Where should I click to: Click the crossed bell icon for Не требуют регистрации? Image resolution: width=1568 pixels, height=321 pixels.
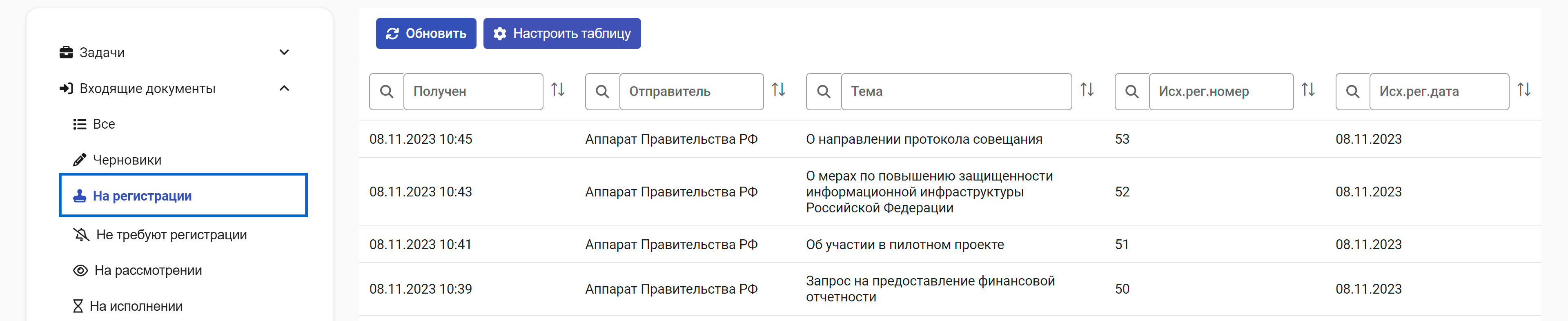click(81, 234)
